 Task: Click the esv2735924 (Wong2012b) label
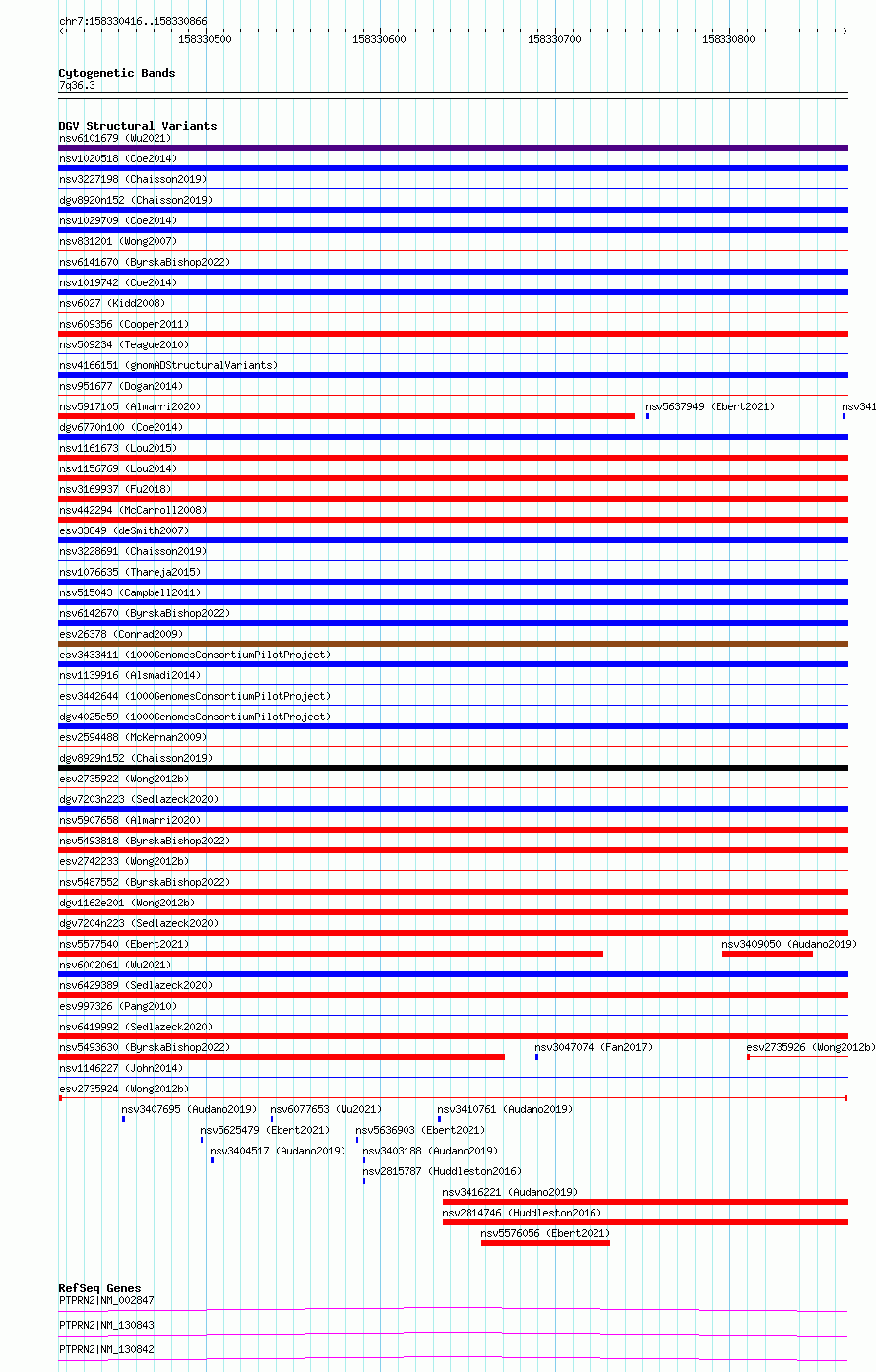pyautogui.click(x=124, y=1089)
